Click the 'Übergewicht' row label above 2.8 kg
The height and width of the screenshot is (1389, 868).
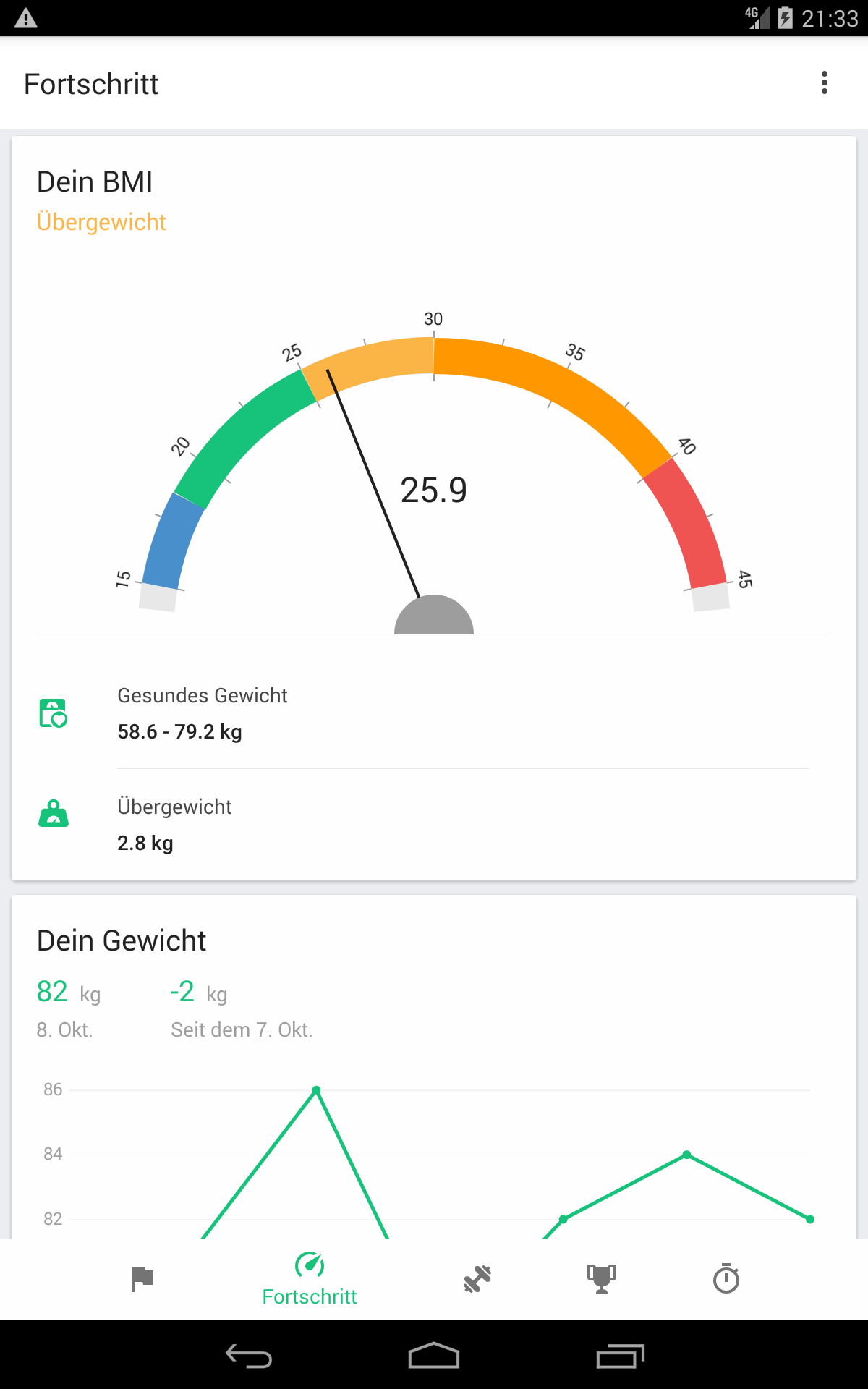(x=174, y=807)
